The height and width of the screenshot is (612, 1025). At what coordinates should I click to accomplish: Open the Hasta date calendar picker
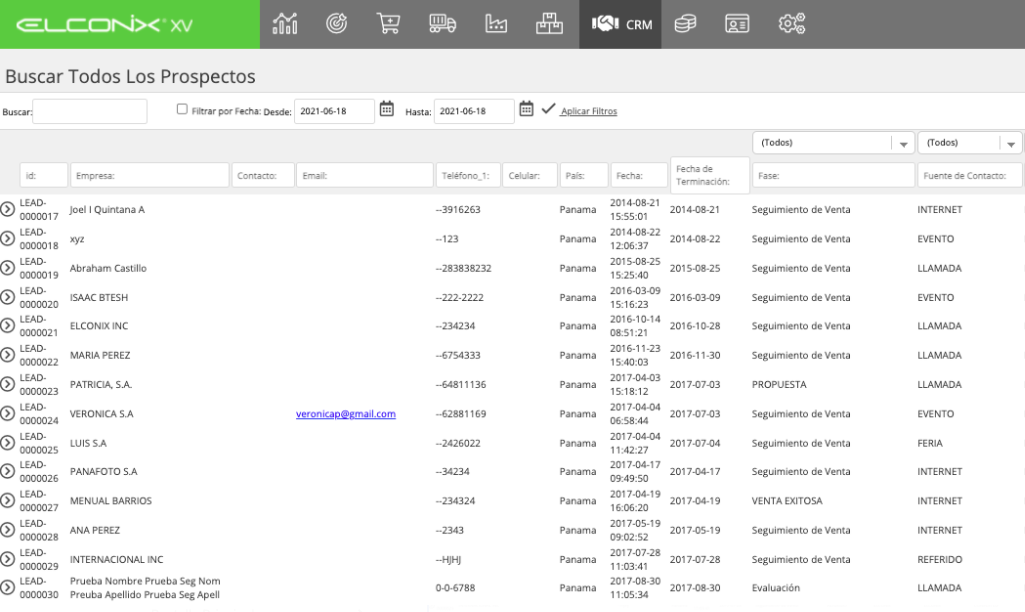526,109
